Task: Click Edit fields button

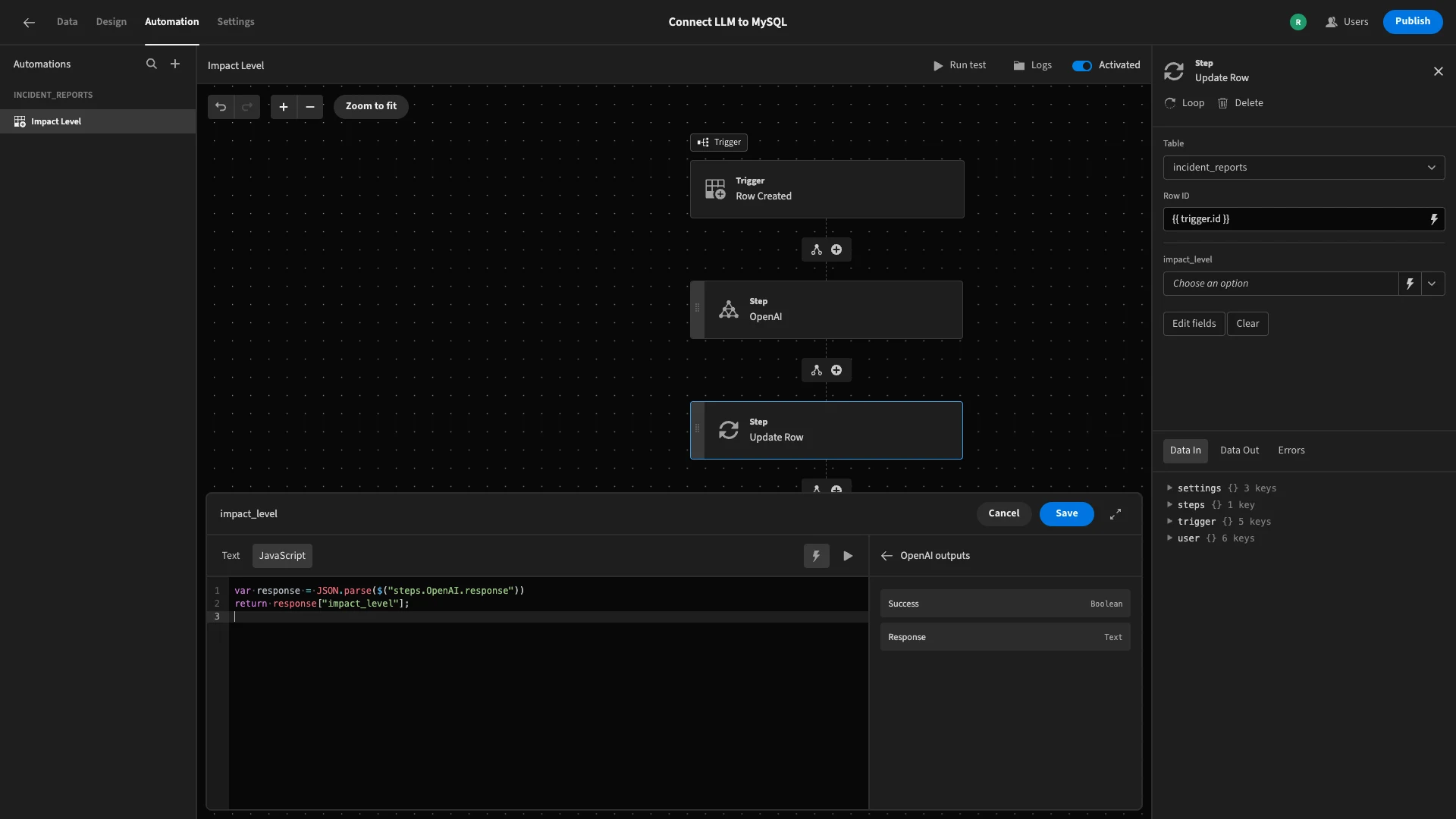Action: point(1194,324)
